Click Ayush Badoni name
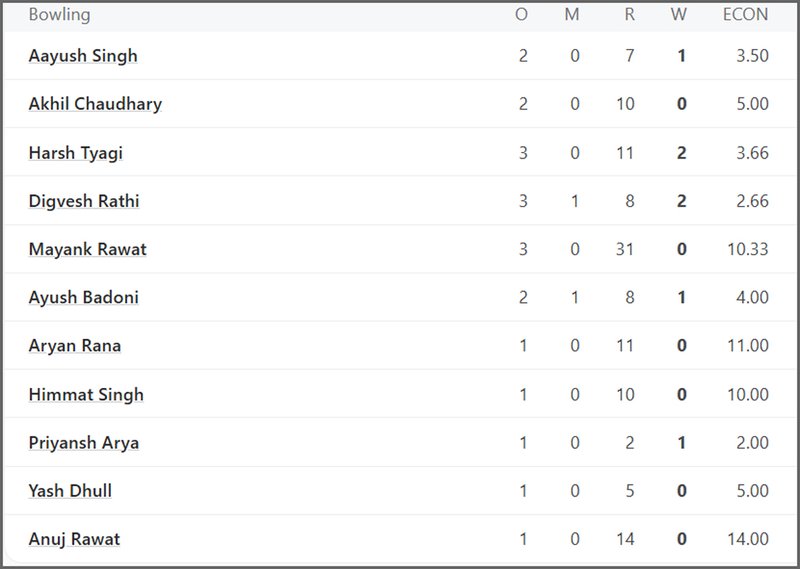The height and width of the screenshot is (569, 800). [84, 298]
